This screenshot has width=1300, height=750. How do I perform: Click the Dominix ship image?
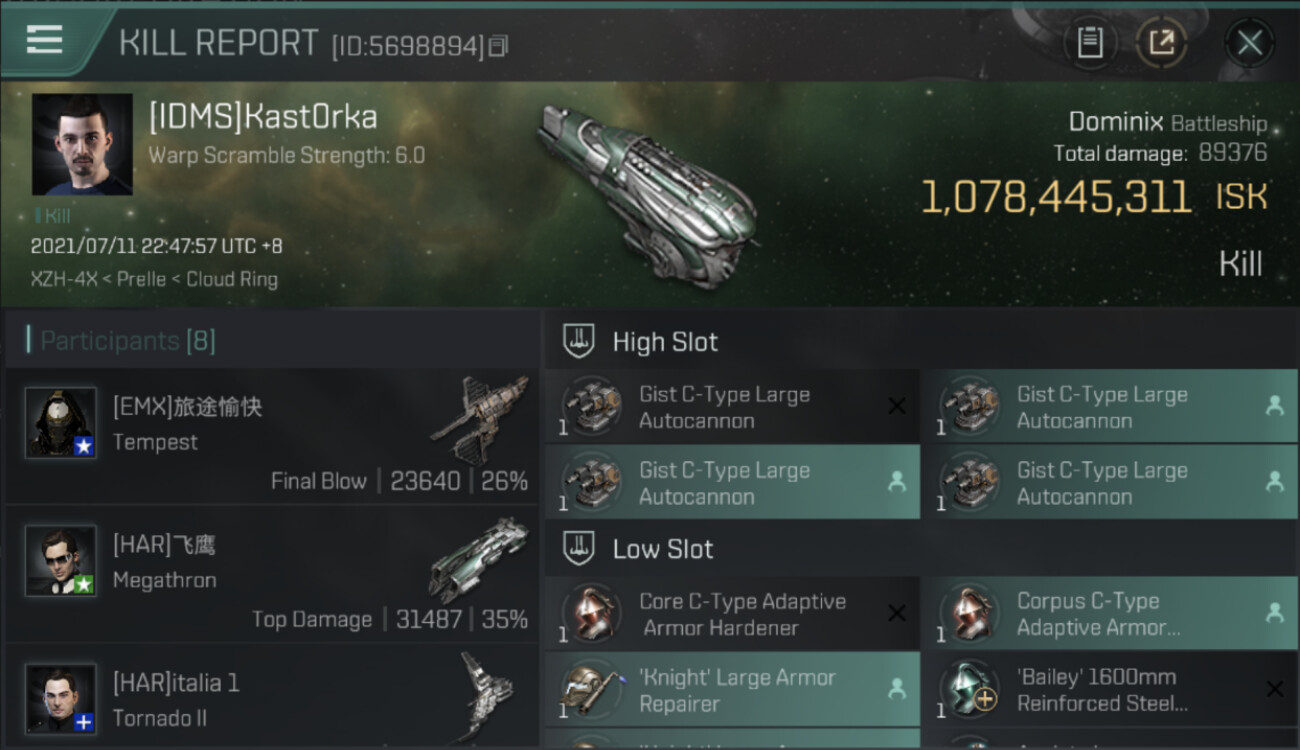tap(647, 195)
